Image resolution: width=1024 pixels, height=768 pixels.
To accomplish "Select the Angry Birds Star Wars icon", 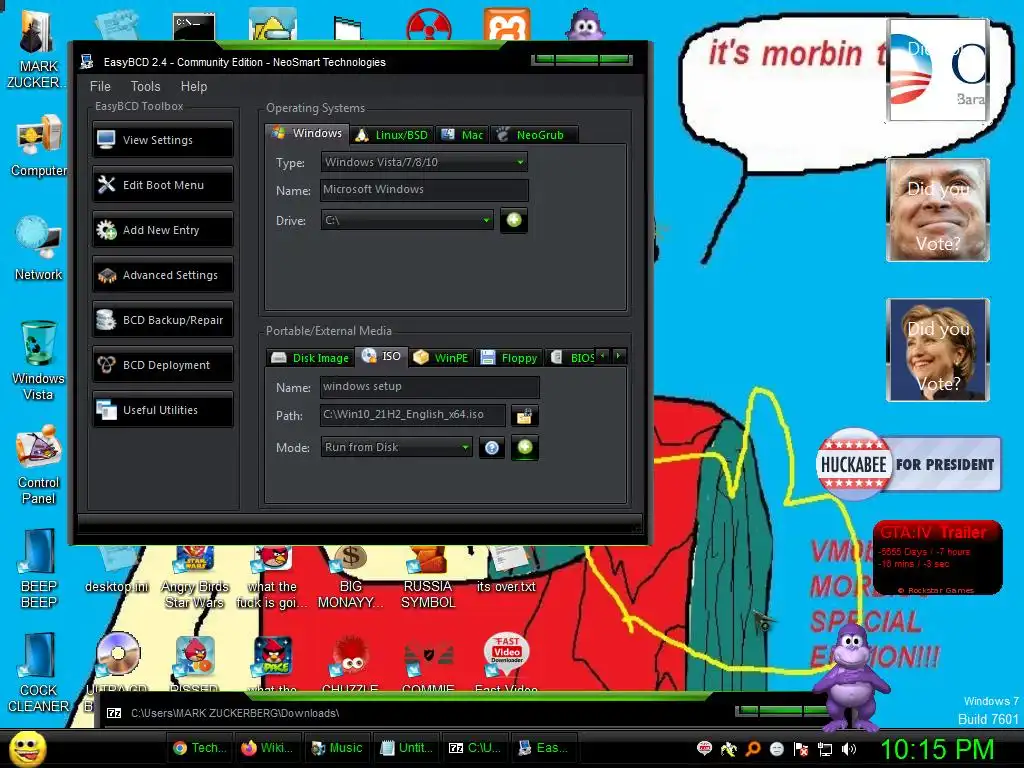I will [x=195, y=578].
